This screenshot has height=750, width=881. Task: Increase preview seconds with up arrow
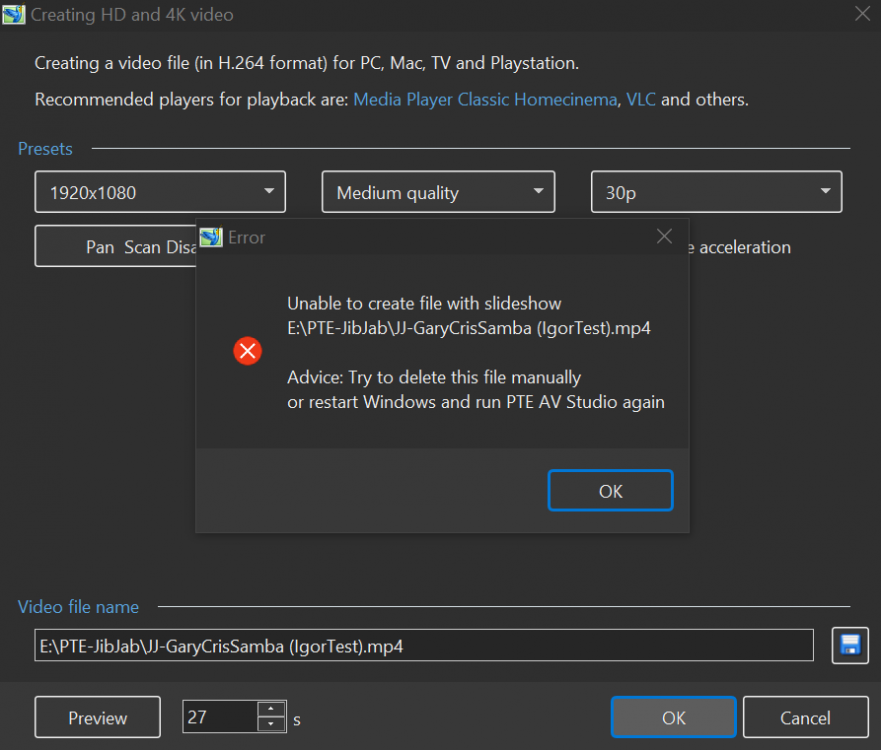tap(271, 709)
